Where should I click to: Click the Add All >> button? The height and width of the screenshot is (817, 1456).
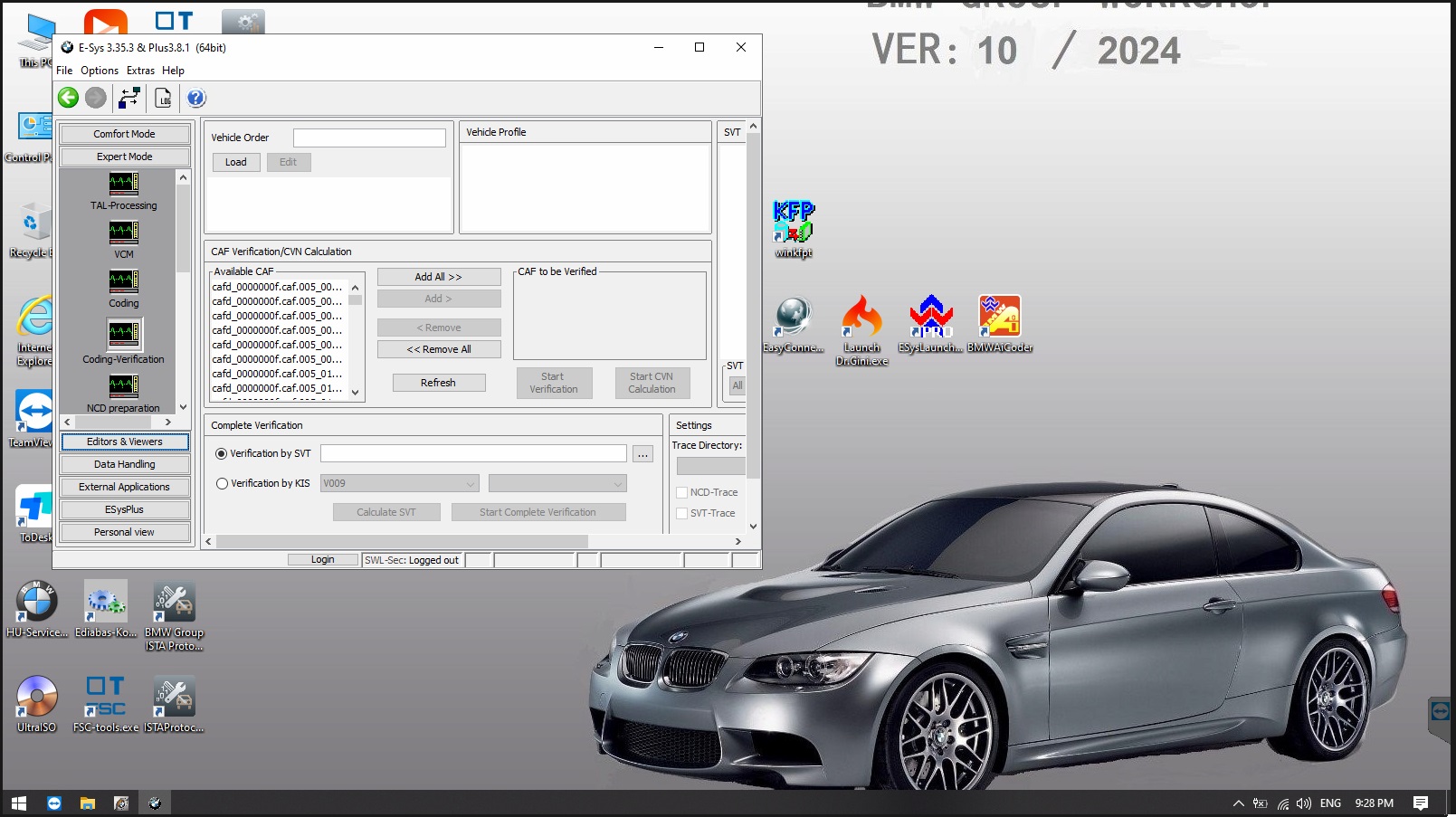click(439, 277)
